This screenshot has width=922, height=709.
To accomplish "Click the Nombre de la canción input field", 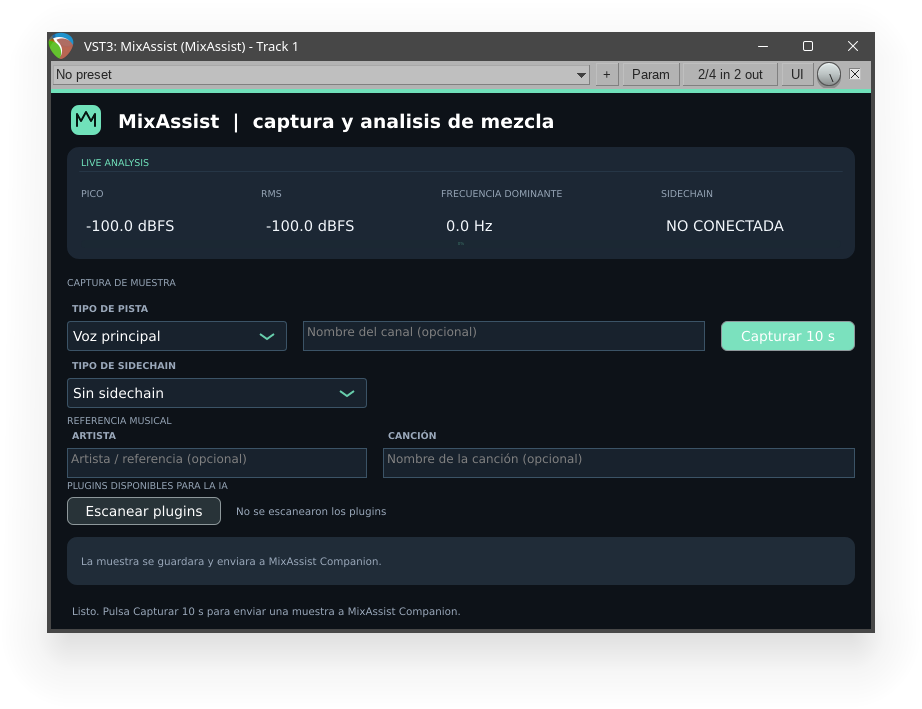I will [619, 463].
